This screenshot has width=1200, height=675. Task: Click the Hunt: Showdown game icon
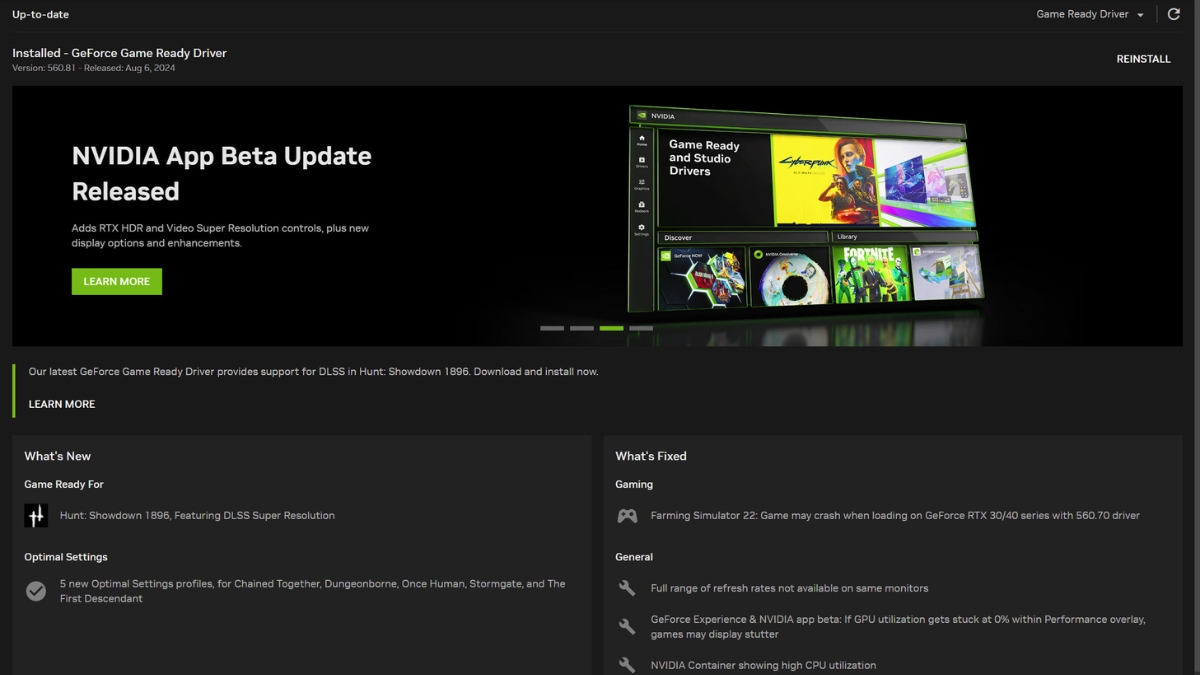(36, 516)
